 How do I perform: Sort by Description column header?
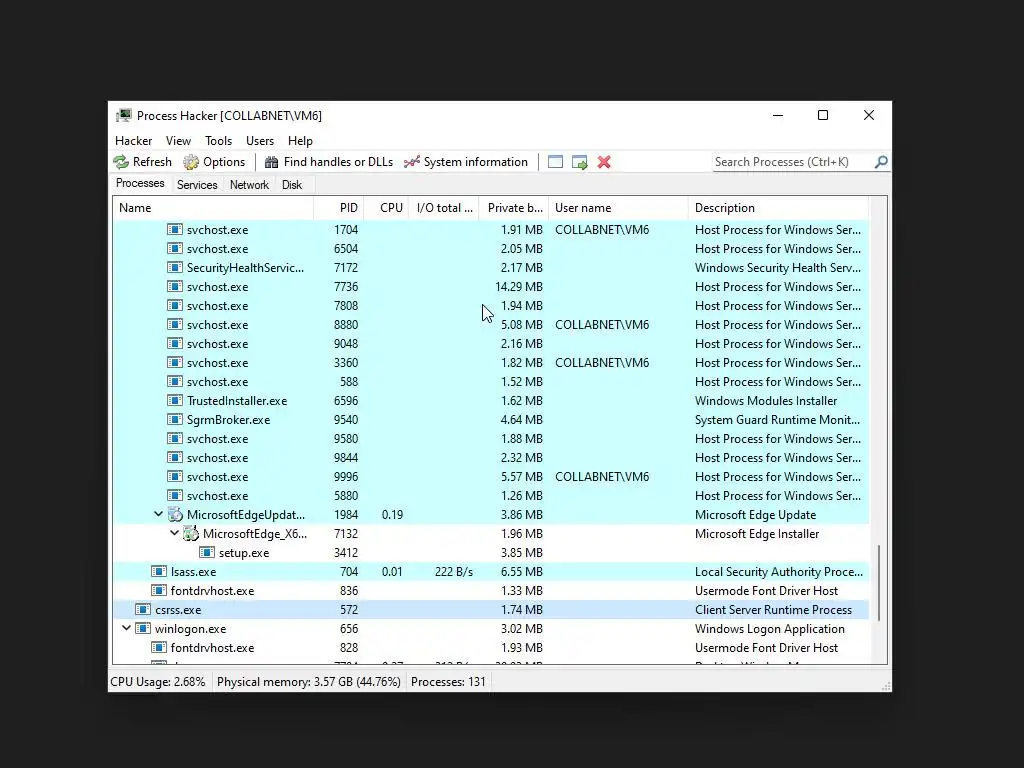[778, 208]
